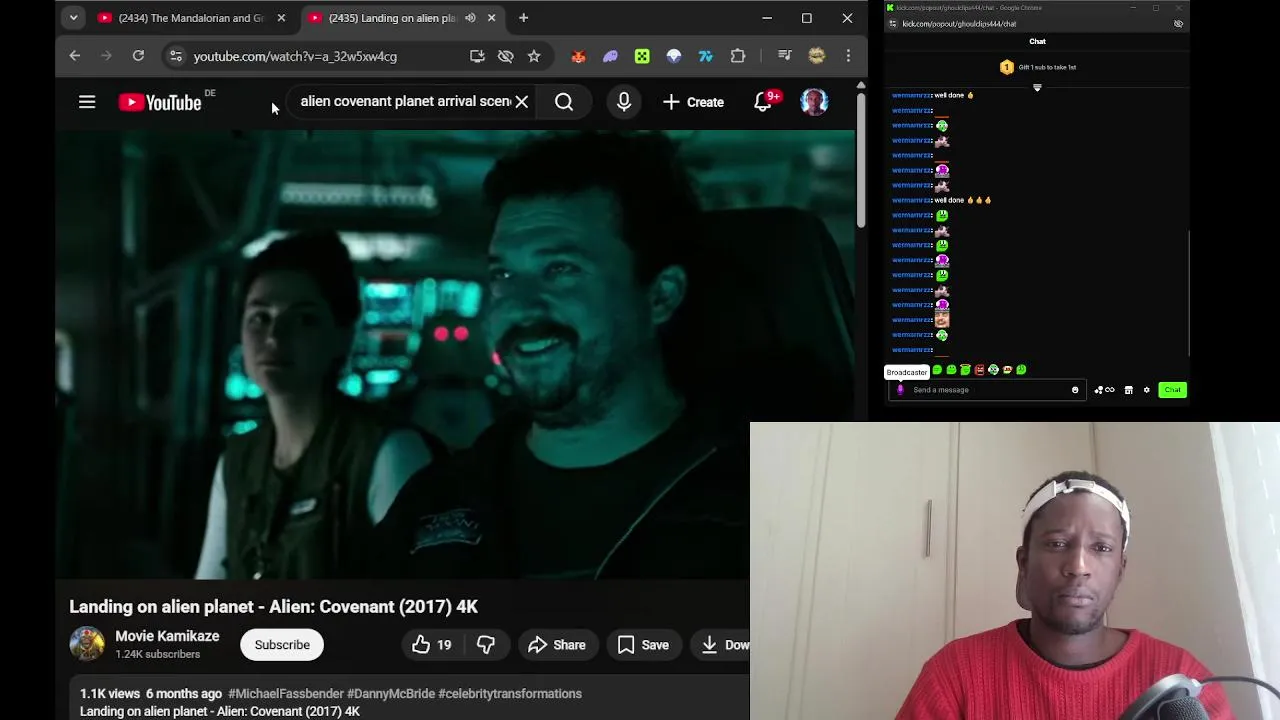Dislike the video
Viewport: 1280px width, 720px height.
point(486,645)
